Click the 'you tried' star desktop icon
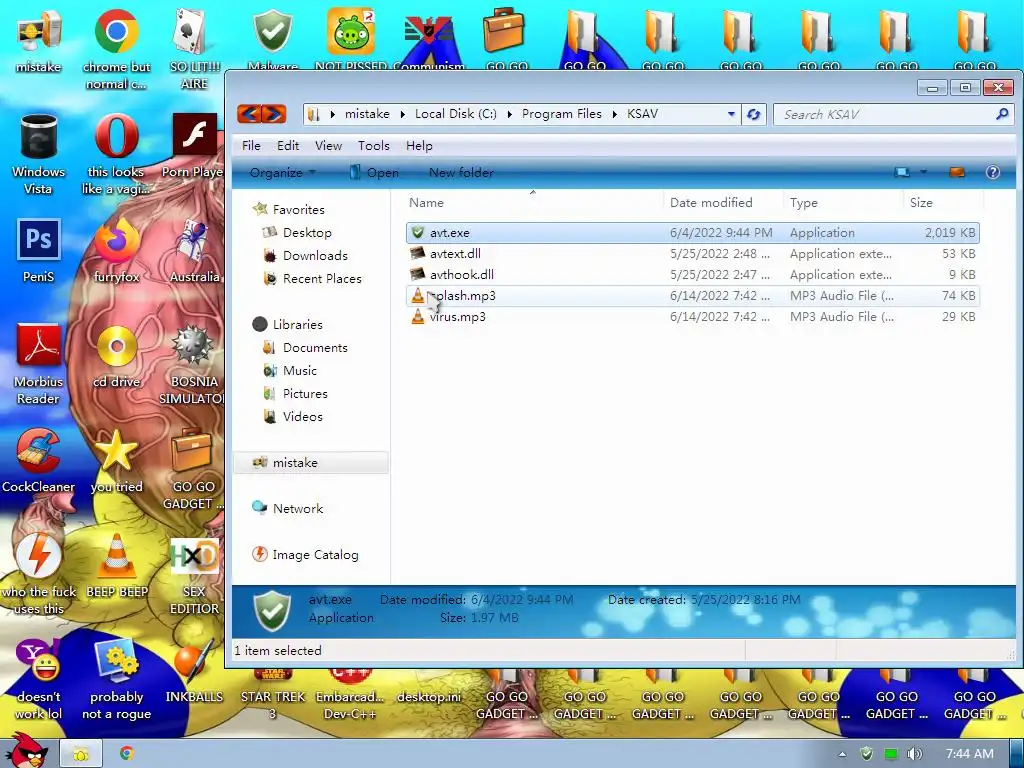The width and height of the screenshot is (1024, 768). (x=116, y=461)
